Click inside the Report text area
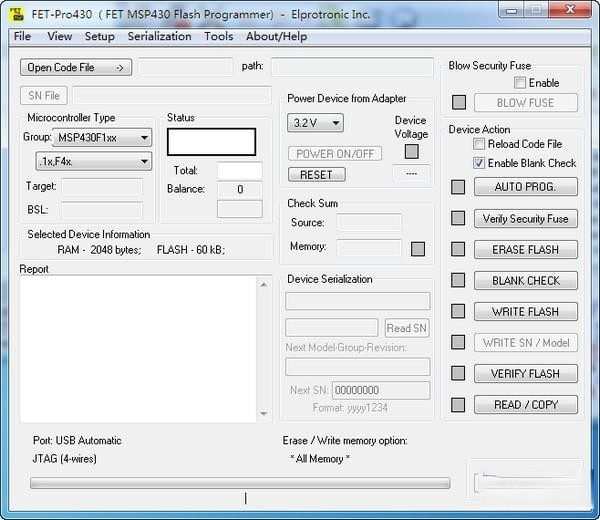 tap(138, 349)
